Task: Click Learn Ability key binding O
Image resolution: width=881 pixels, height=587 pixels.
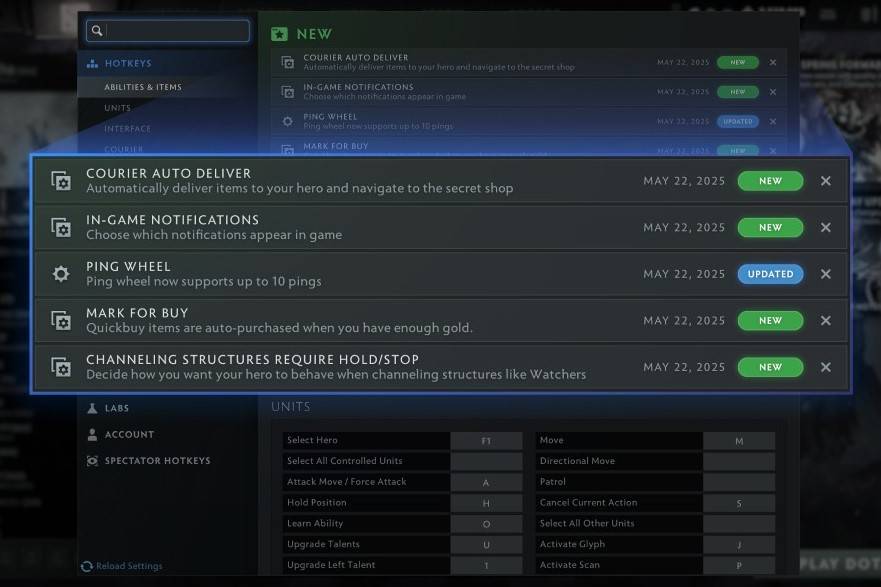Action: pyautogui.click(x=486, y=524)
